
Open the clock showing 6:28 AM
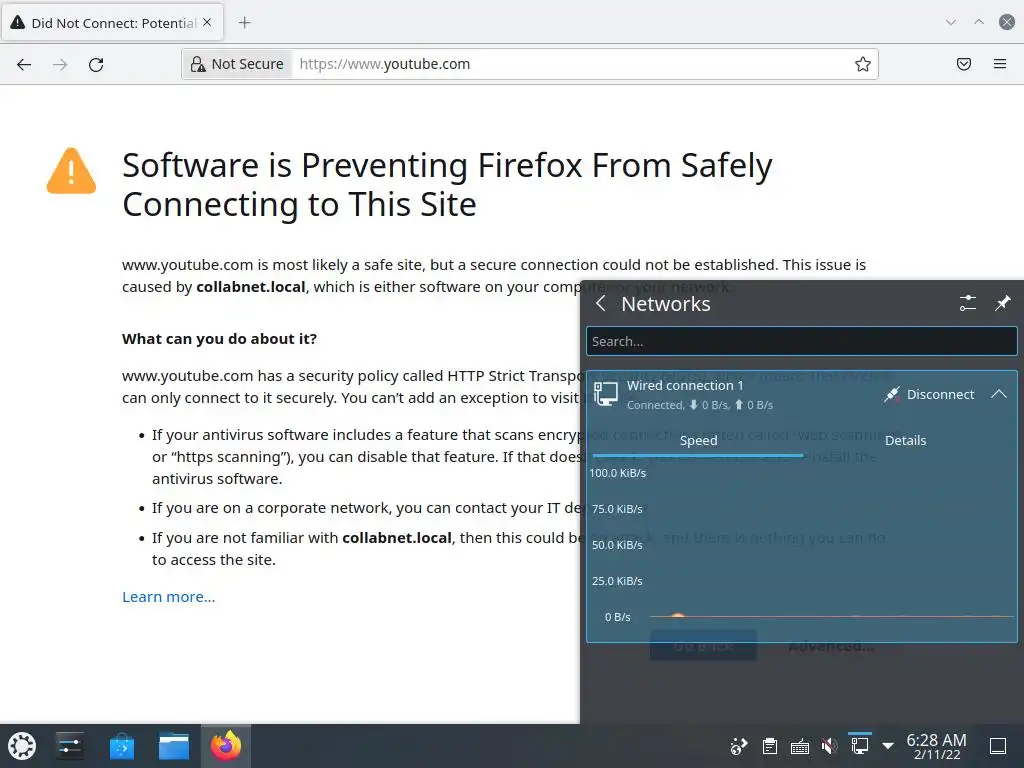[x=936, y=746]
